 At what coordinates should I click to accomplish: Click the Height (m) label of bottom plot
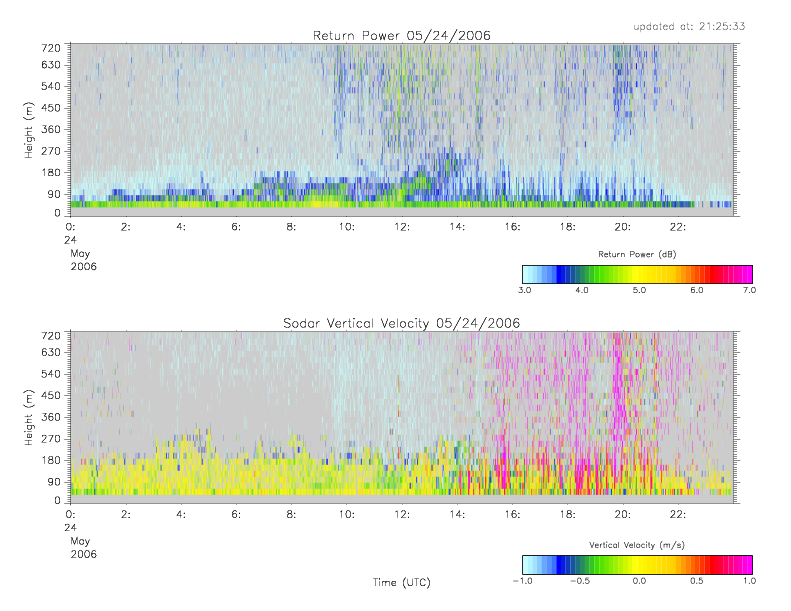[29, 417]
